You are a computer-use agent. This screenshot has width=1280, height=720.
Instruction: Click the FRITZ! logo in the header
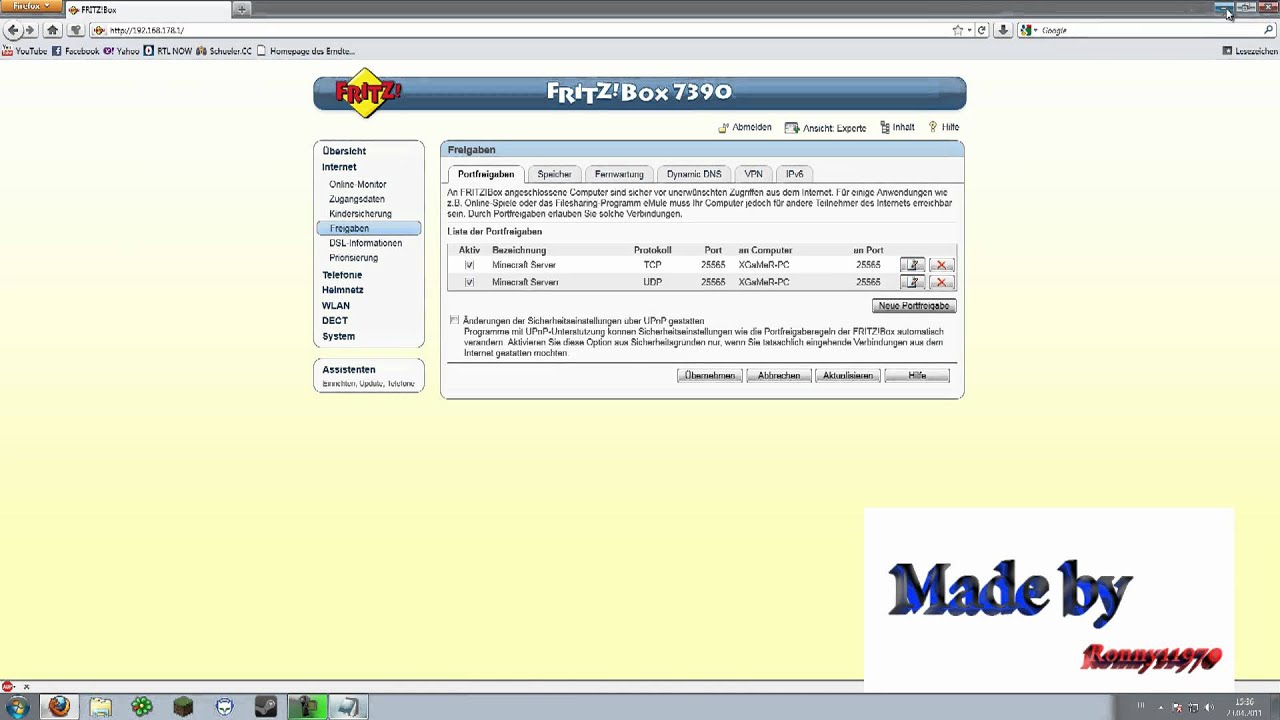[368, 93]
